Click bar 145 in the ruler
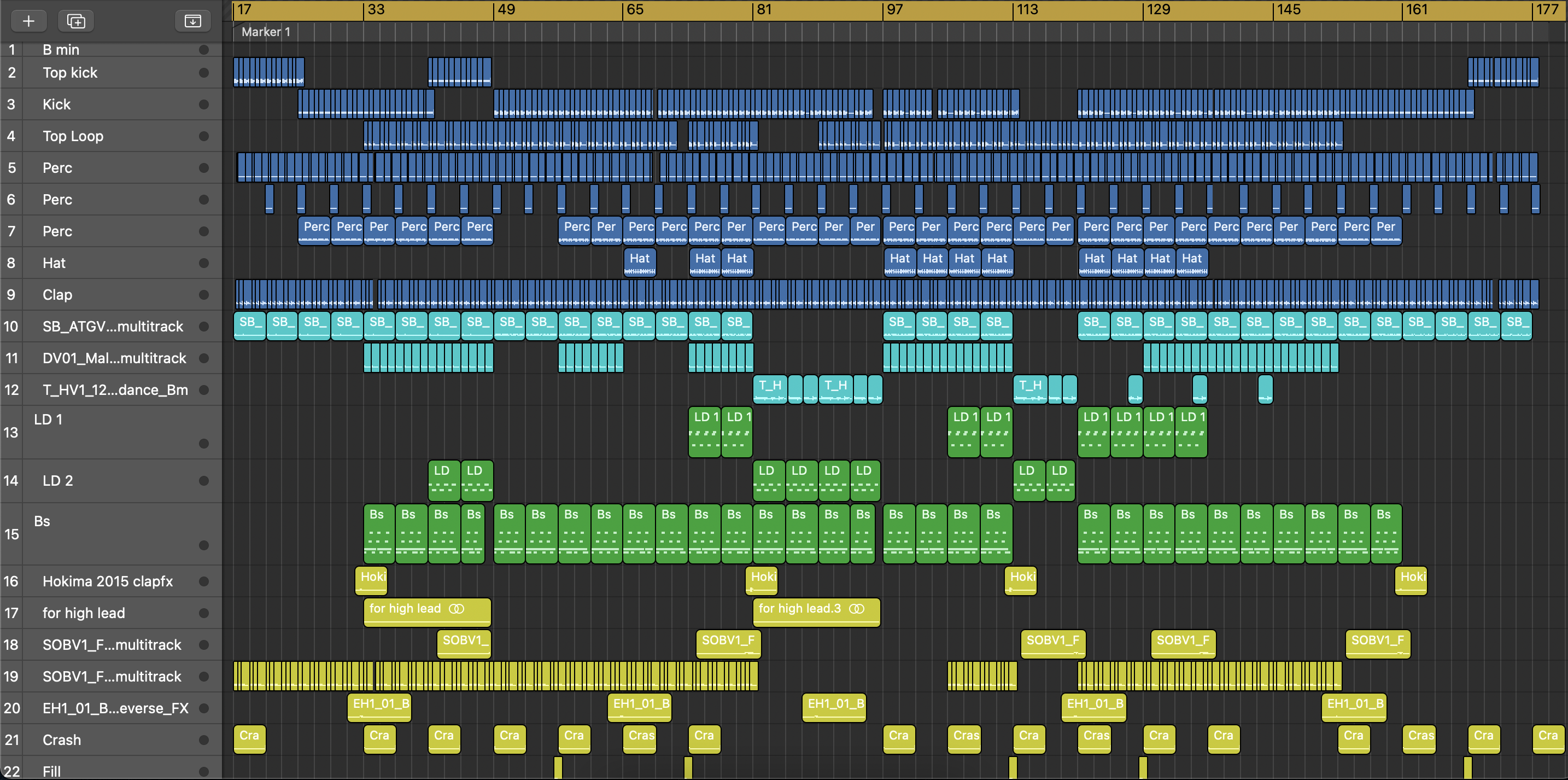The image size is (1568, 780). tap(1288, 10)
